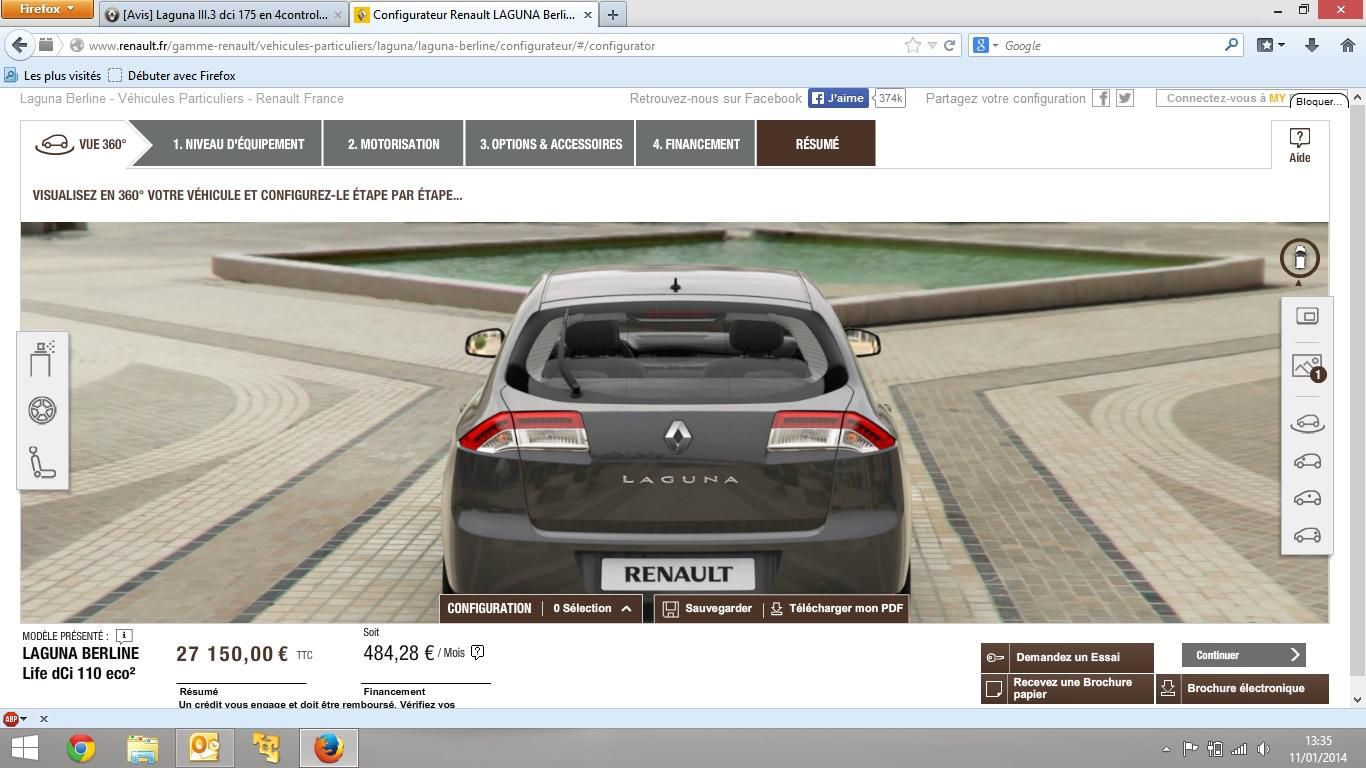
Task: Go to step 2 Motorisation
Action: (x=393, y=144)
